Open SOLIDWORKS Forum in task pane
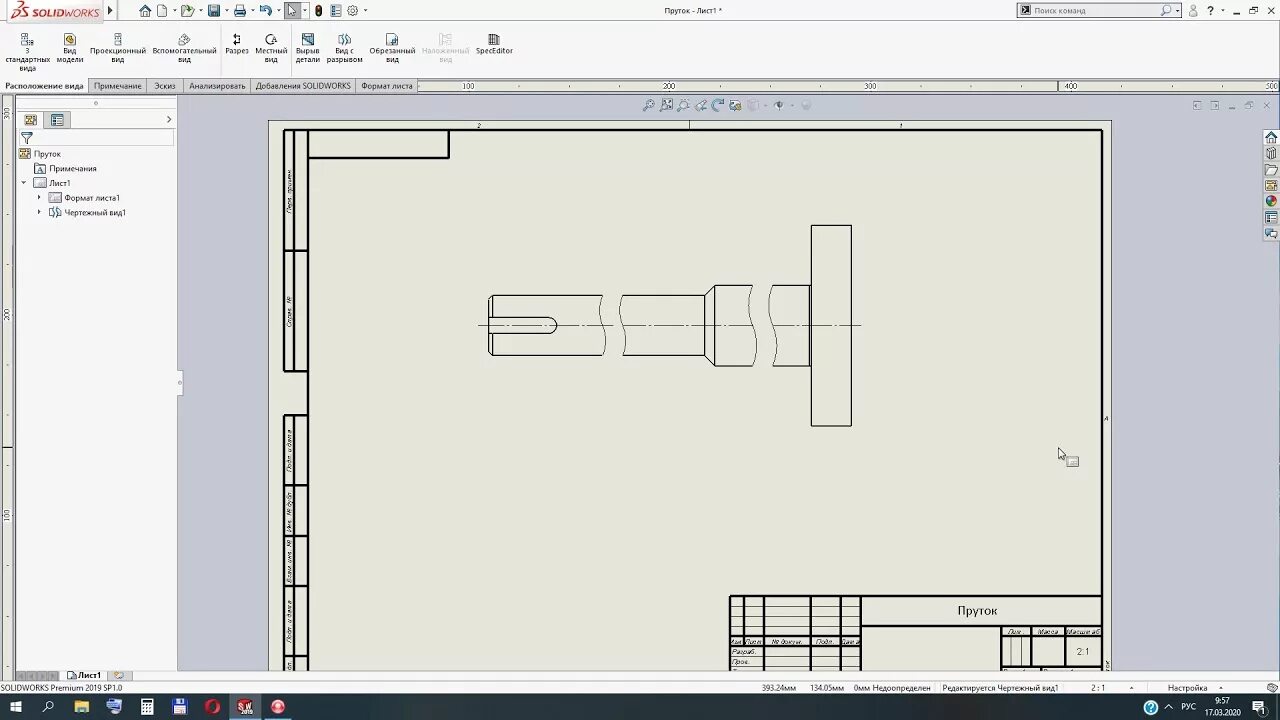1280x720 pixels. tap(1271, 233)
